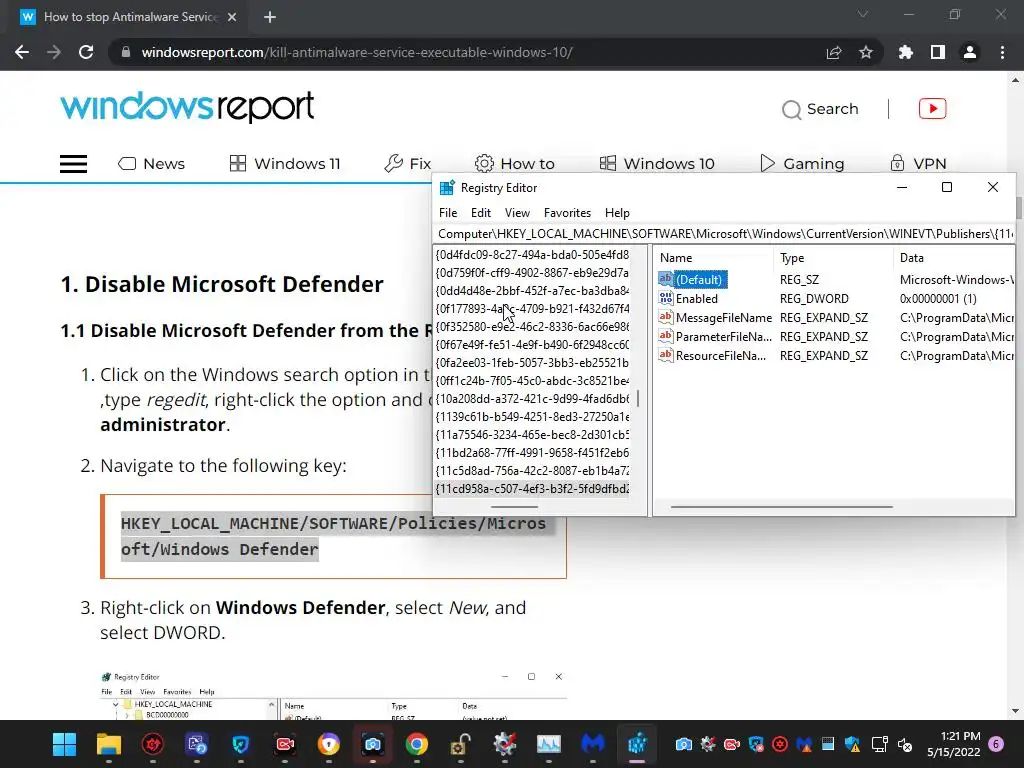Image resolution: width=1024 pixels, height=768 pixels.
Task: Select key {10a208dd-a372-421c-9d99...}
Action: 532,398
